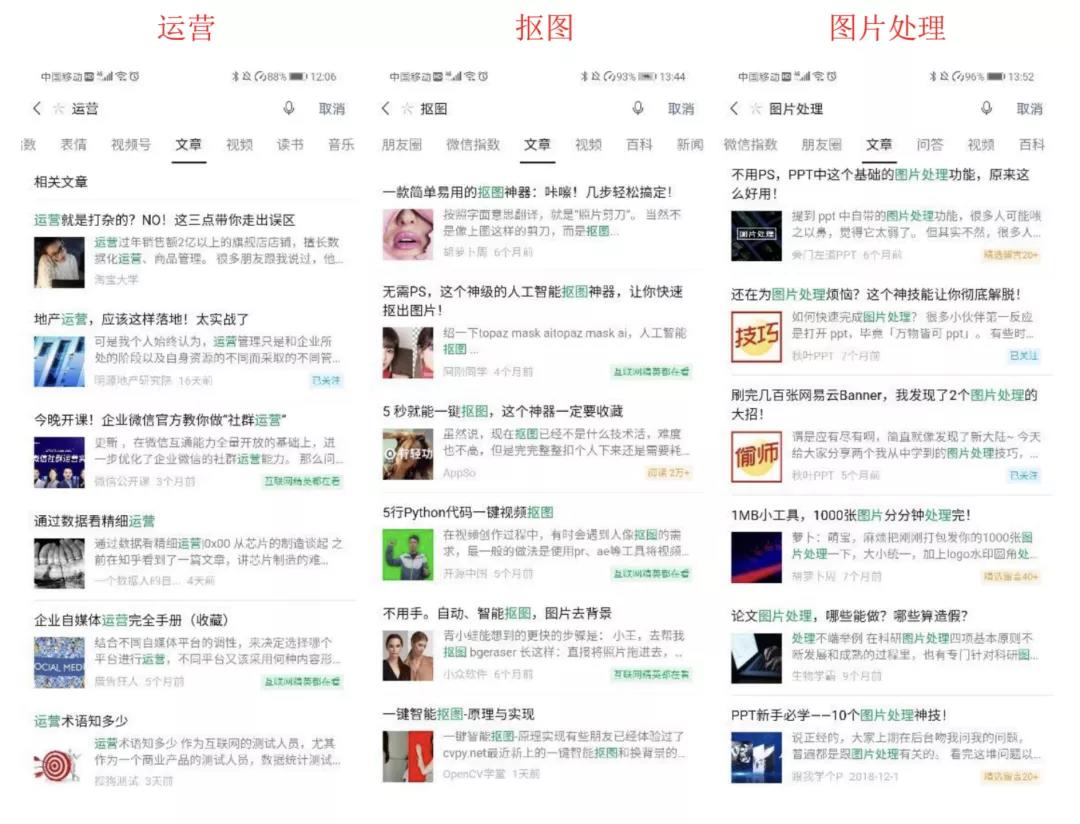
Task: Click source name 淘宝大学
Action: [116, 280]
